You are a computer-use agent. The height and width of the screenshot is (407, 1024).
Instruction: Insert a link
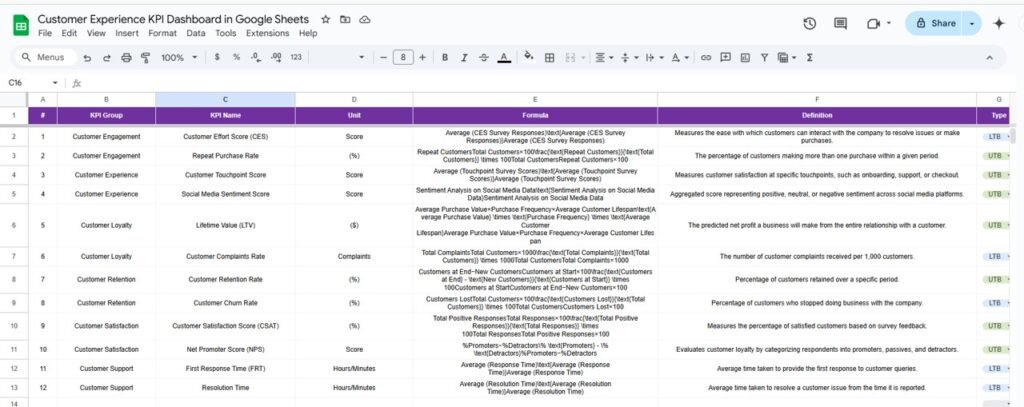(705, 57)
